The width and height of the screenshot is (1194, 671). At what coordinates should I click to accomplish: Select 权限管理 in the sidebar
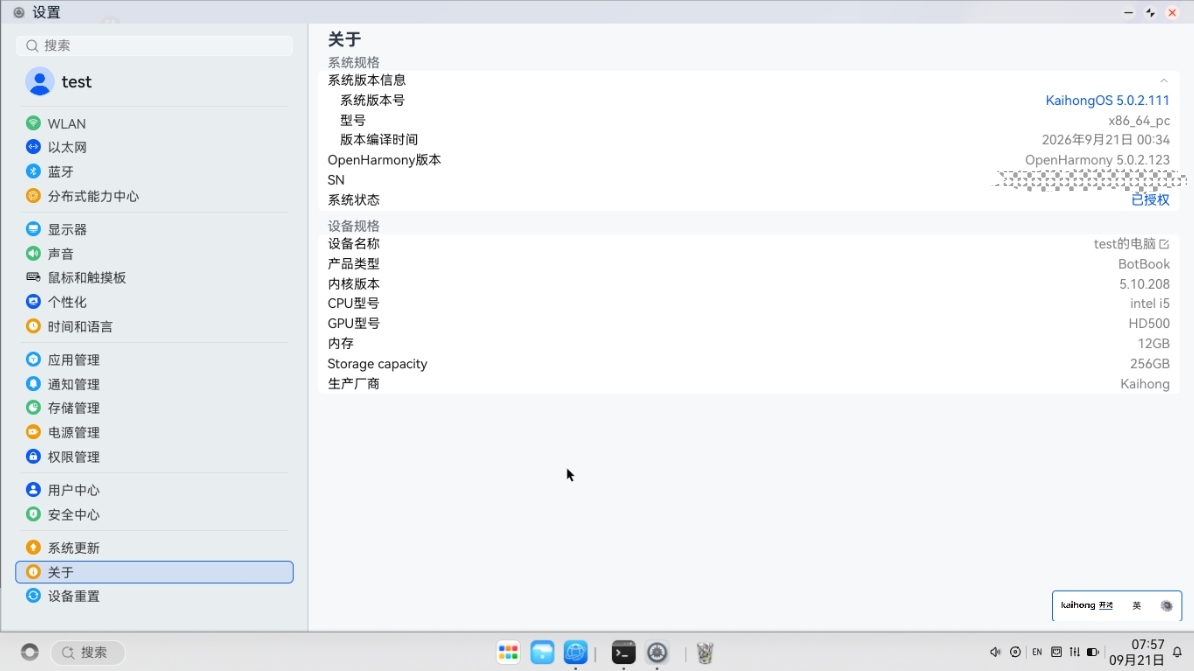pyautogui.click(x=154, y=456)
